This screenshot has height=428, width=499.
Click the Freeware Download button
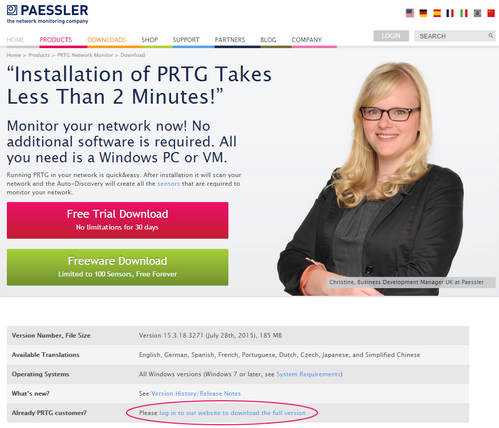click(x=117, y=267)
